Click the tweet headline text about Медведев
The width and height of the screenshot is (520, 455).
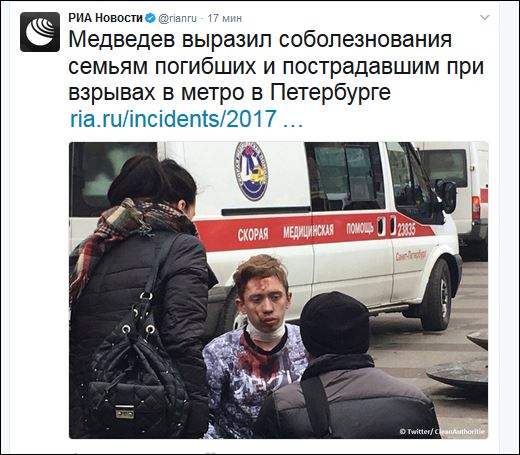276,66
